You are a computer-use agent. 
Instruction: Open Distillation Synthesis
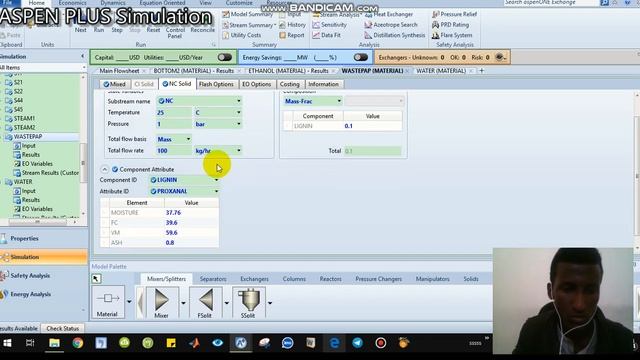[395, 35]
